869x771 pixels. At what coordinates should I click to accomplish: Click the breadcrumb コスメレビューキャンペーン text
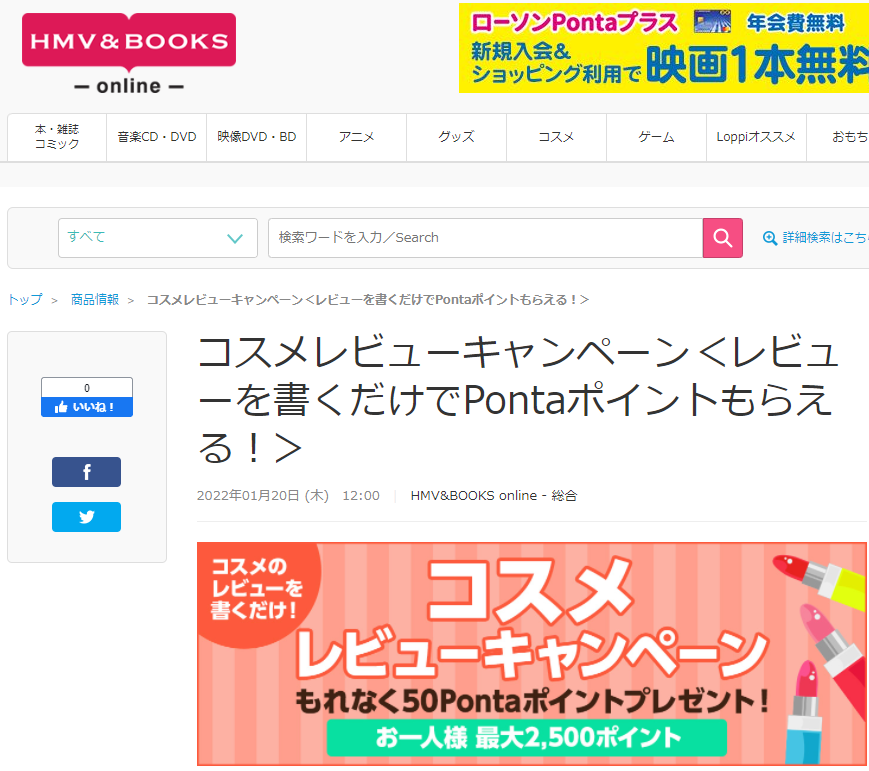pos(367,300)
